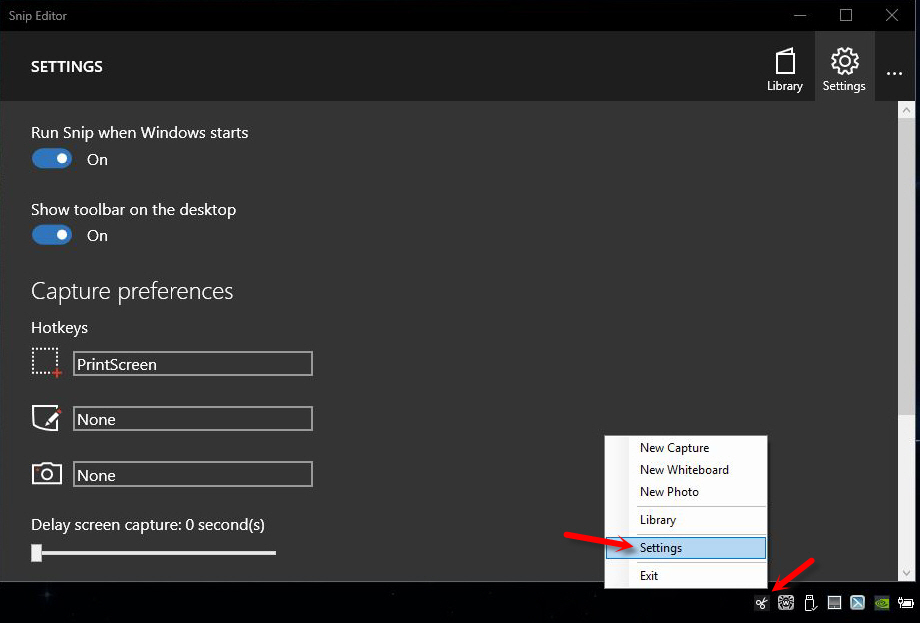Choose New Whiteboard in the context menu
The width and height of the screenshot is (920, 623).
point(684,470)
